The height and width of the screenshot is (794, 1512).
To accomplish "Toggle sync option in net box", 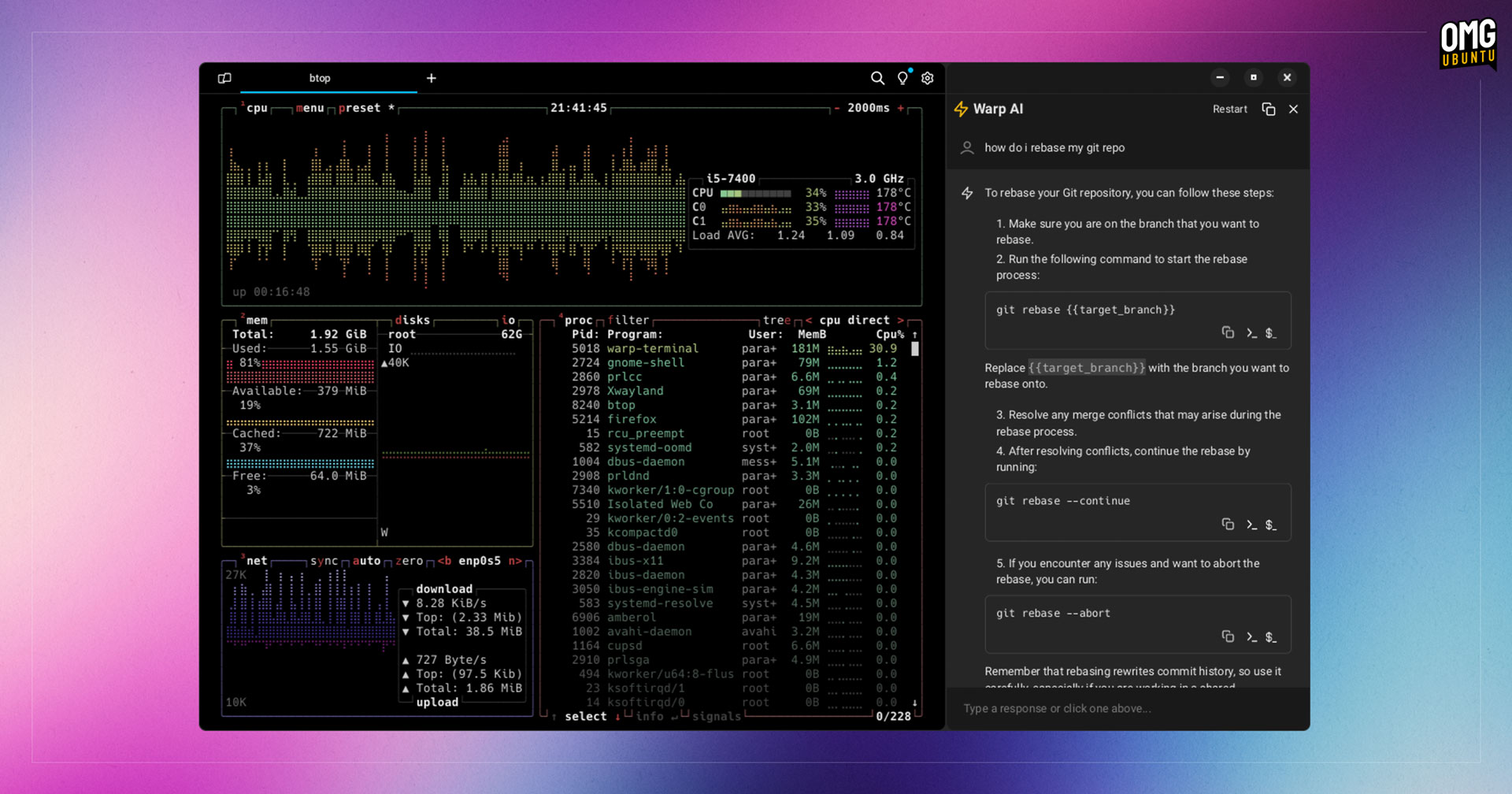I will (324, 561).
